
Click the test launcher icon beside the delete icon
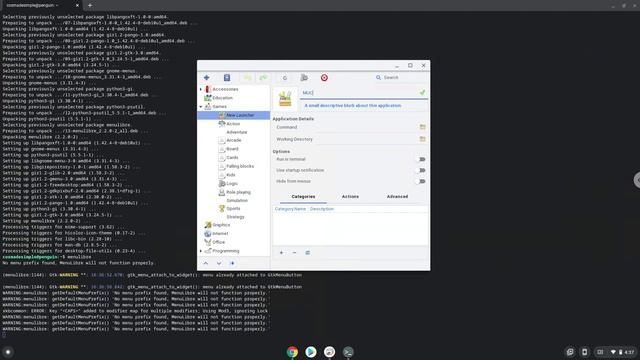click(304, 78)
